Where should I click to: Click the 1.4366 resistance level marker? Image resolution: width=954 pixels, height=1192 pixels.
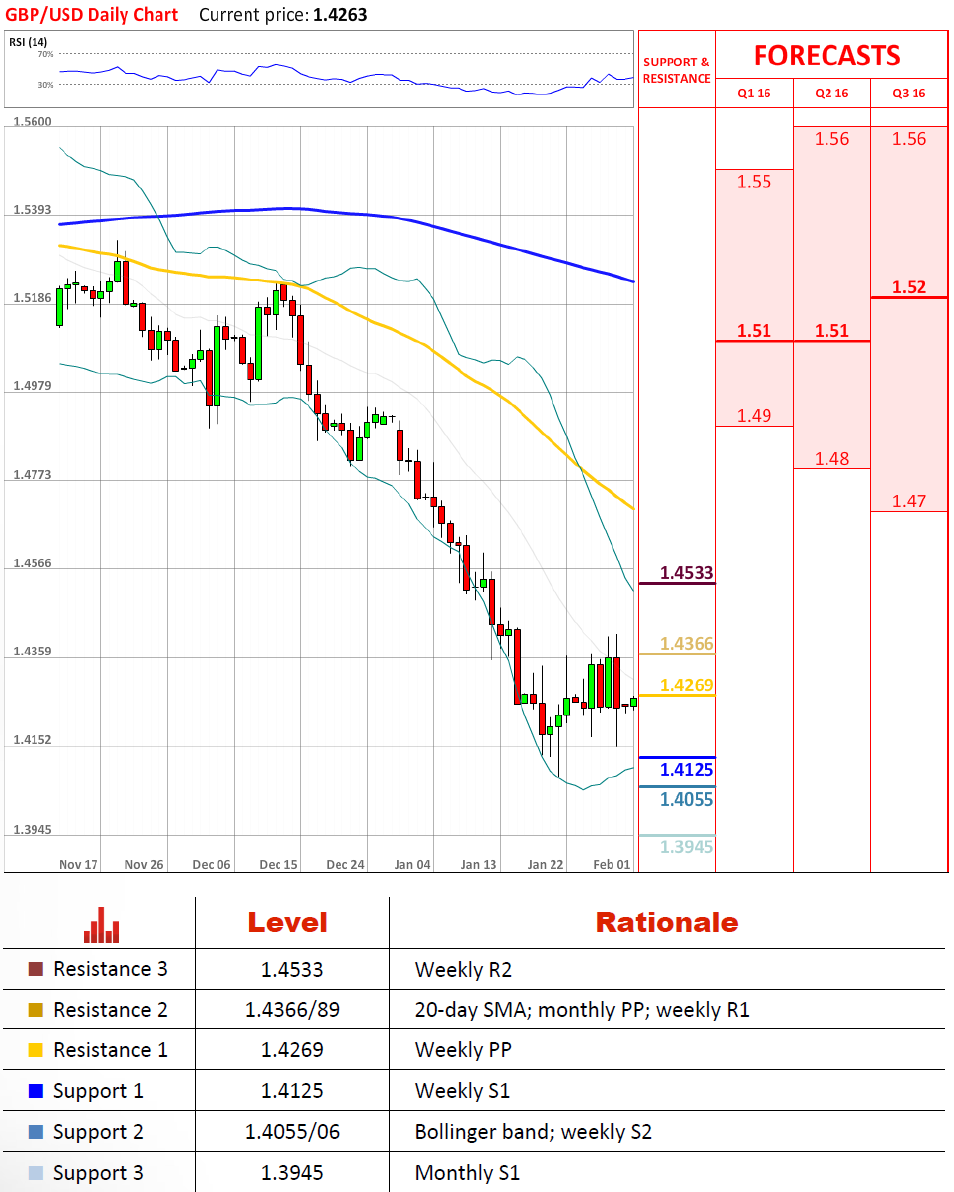click(686, 644)
